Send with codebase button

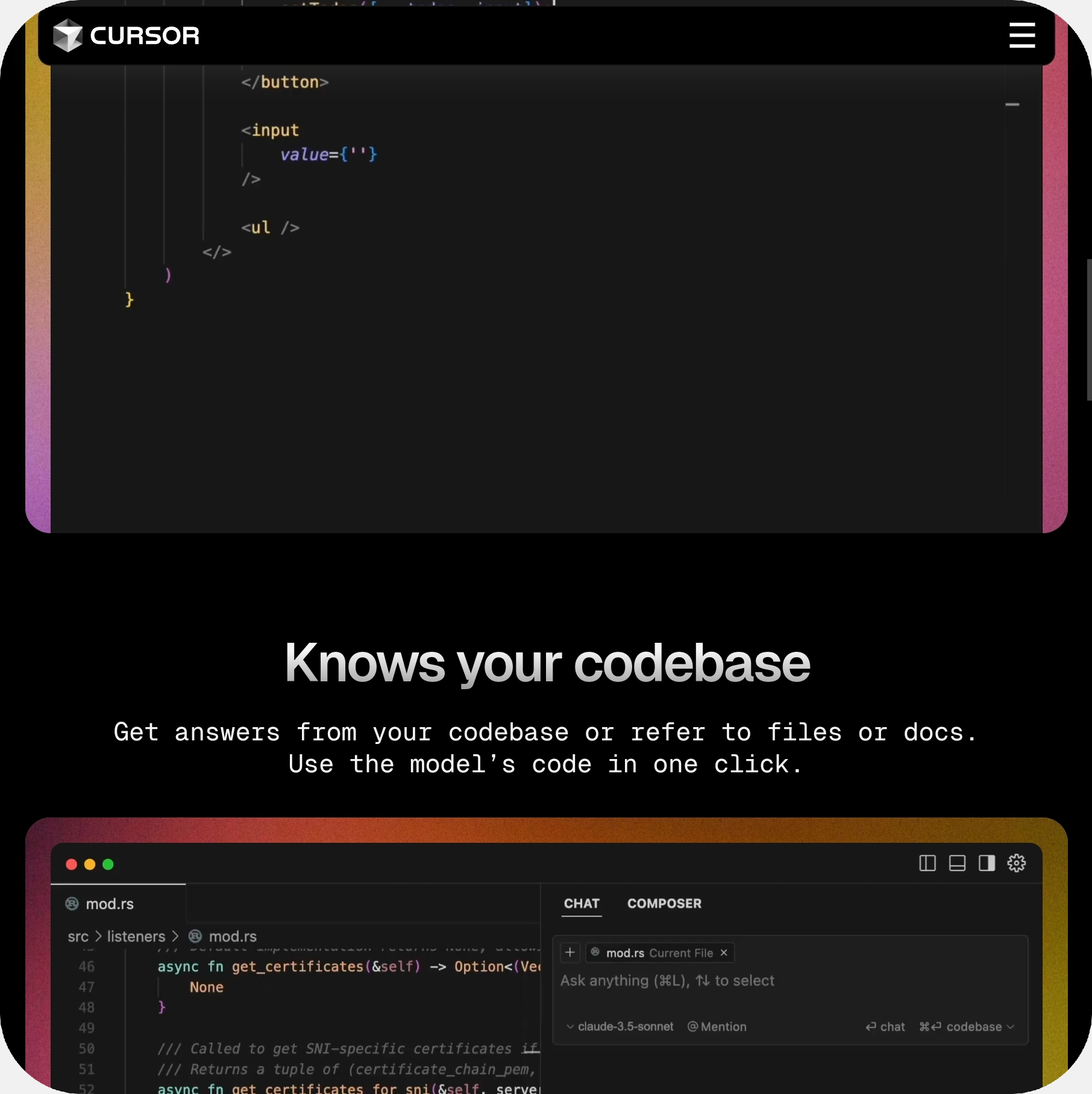click(x=960, y=1027)
